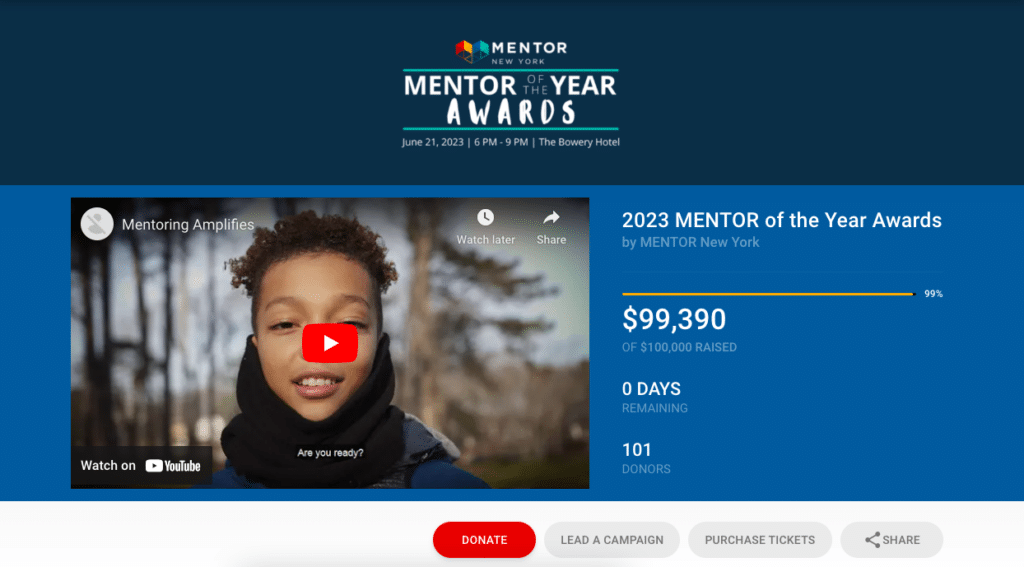This screenshot has width=1024, height=567.
Task: Click the 101 donors count
Action: (637, 450)
